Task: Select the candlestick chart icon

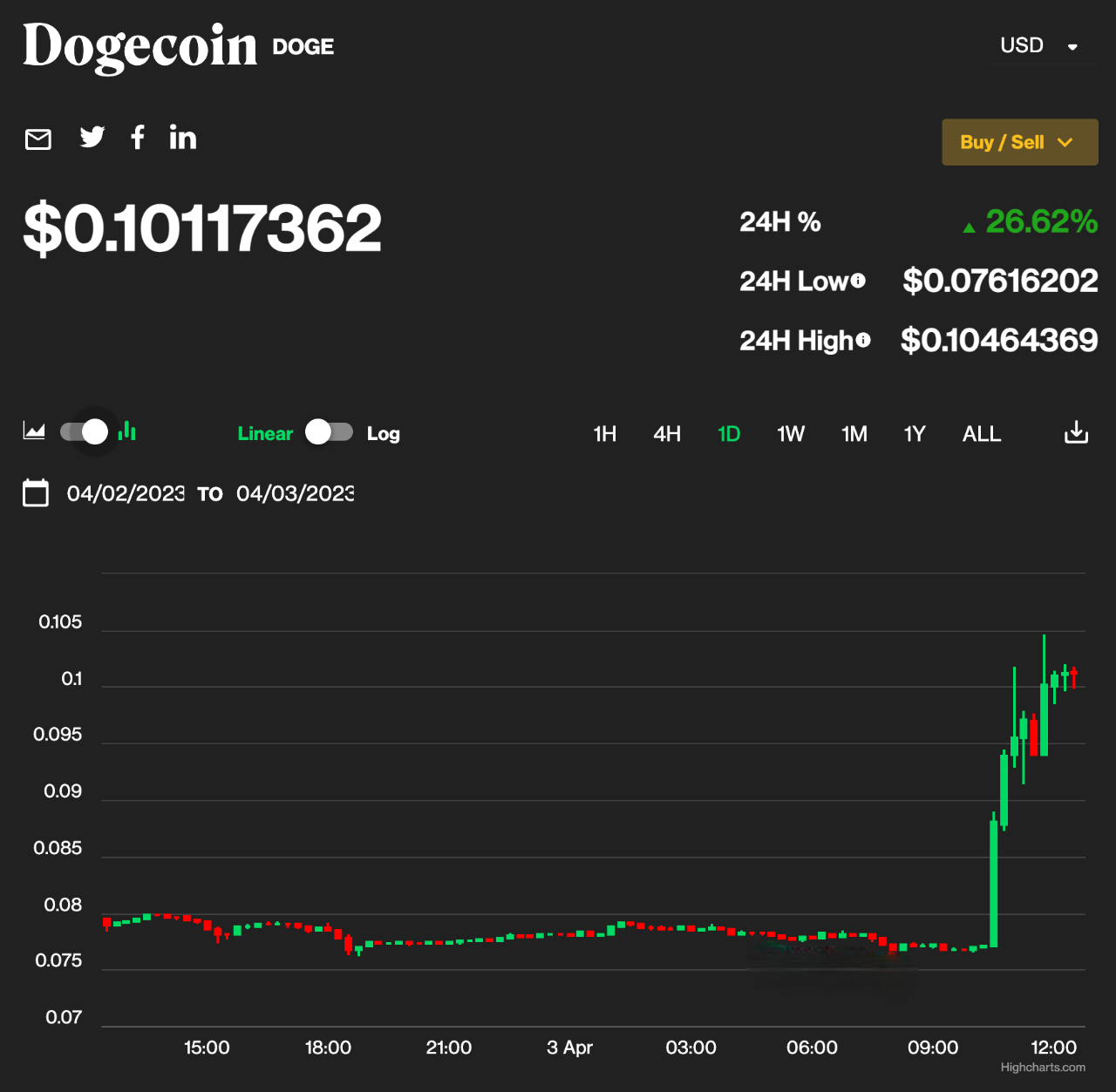Action: click(x=127, y=431)
